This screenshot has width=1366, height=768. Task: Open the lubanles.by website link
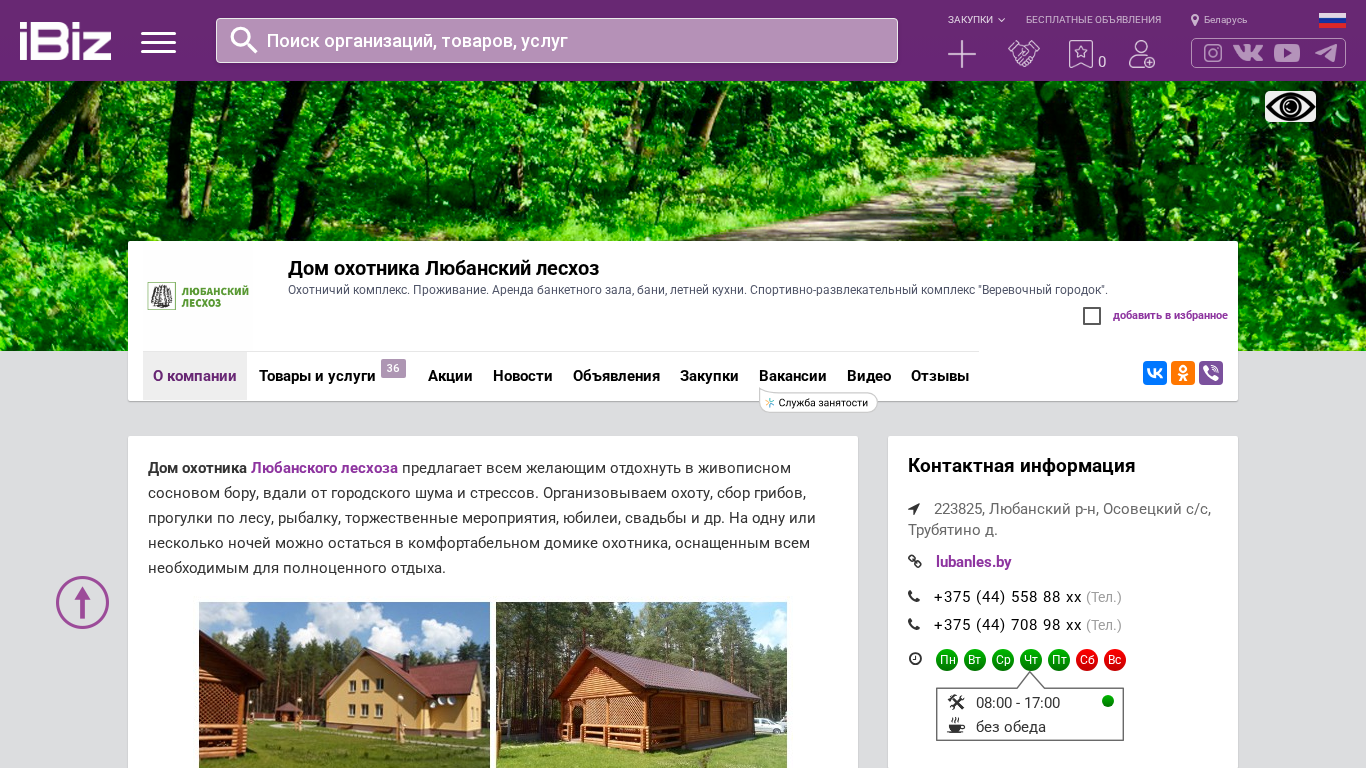[x=974, y=562]
